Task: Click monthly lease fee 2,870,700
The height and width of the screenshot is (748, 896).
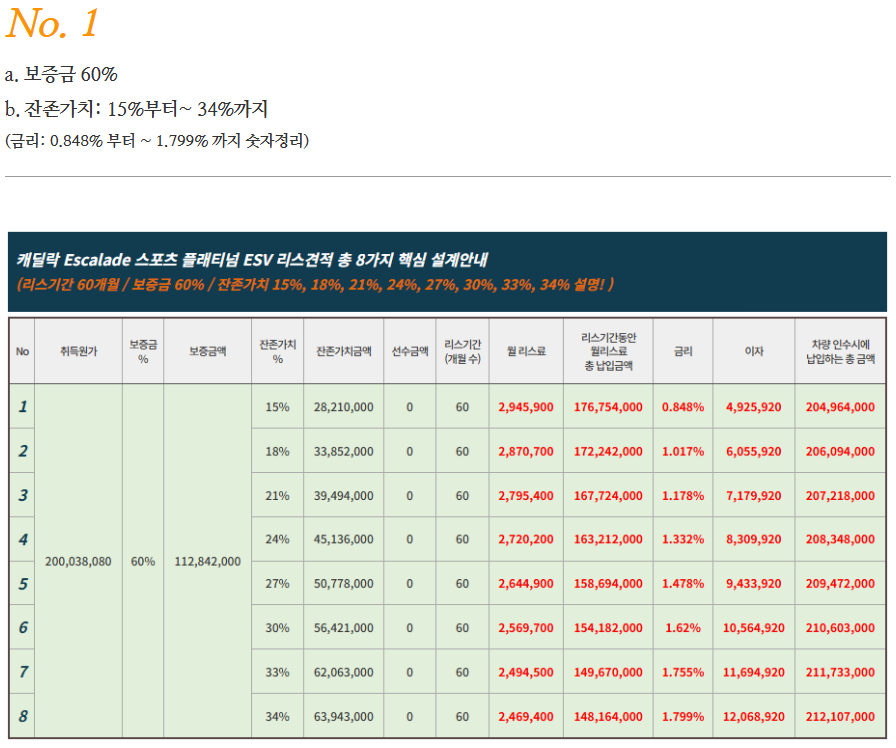Action: point(526,451)
